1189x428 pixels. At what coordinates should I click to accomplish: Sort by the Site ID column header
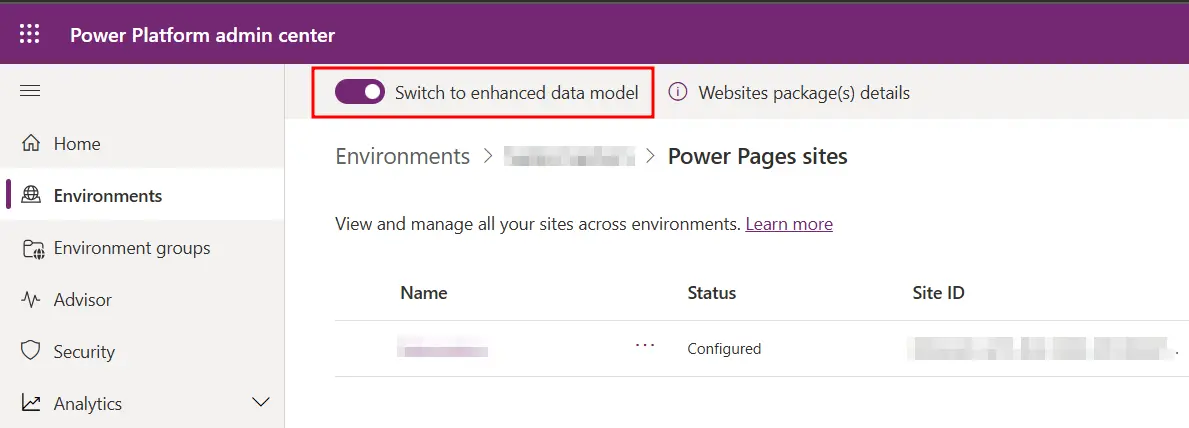click(x=938, y=293)
